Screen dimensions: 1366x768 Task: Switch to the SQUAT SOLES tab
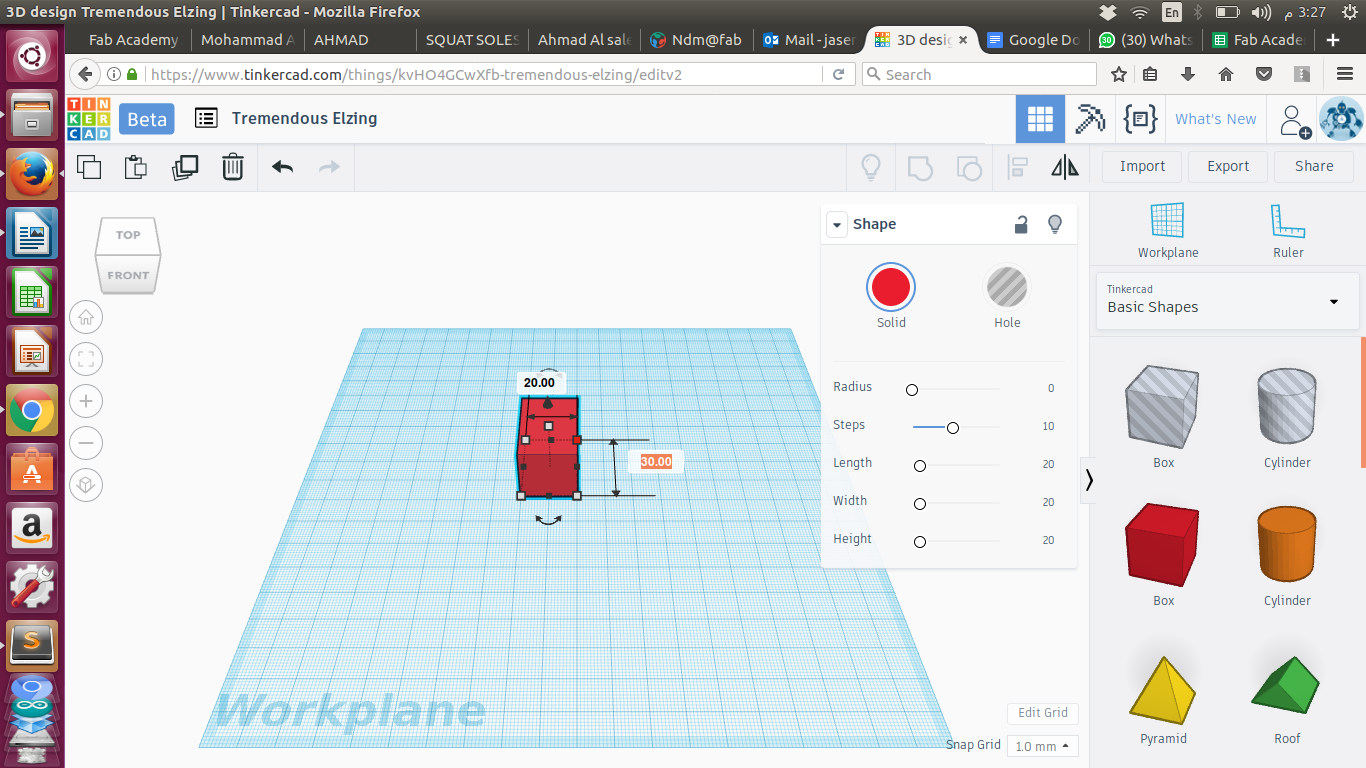click(x=472, y=40)
